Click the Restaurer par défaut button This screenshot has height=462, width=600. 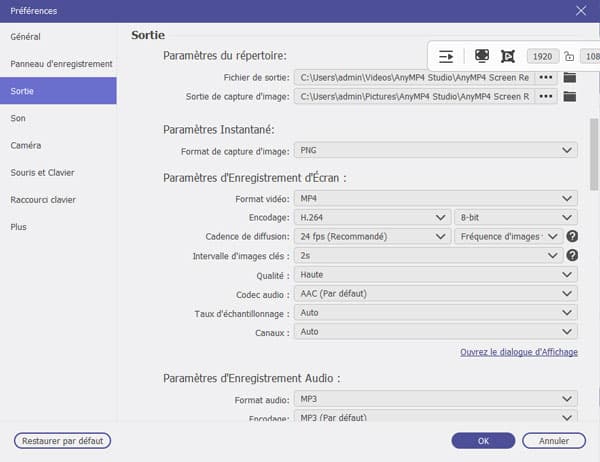(x=62, y=440)
